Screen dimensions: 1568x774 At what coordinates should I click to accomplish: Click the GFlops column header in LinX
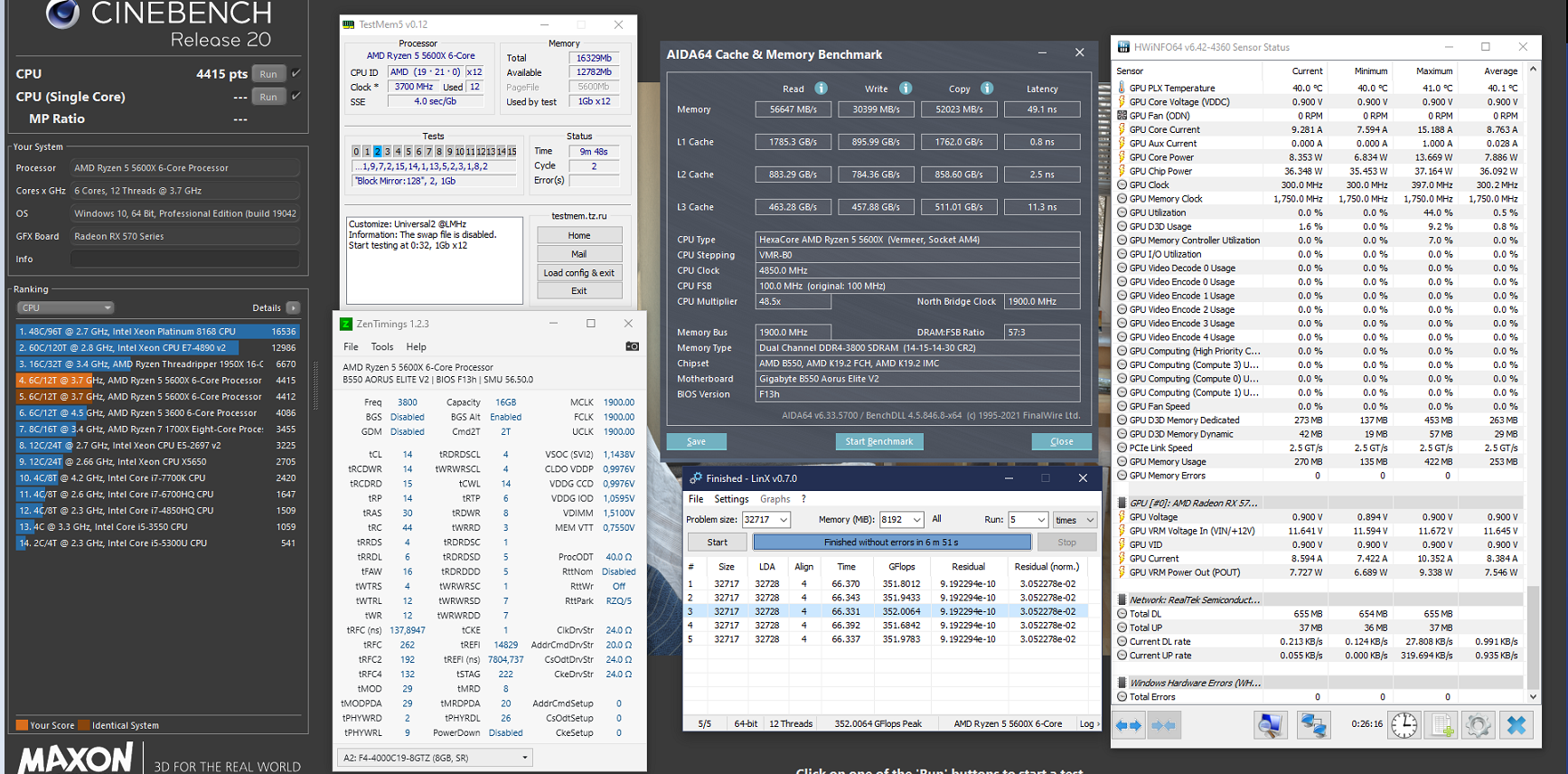[x=902, y=567]
